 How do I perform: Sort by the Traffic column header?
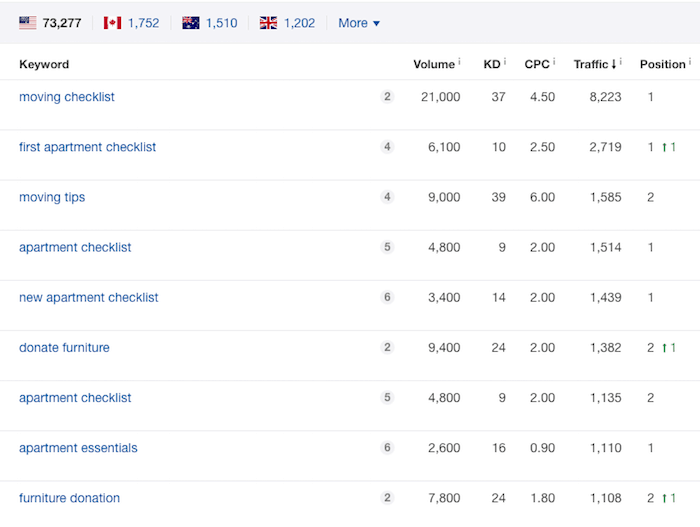tap(591, 64)
